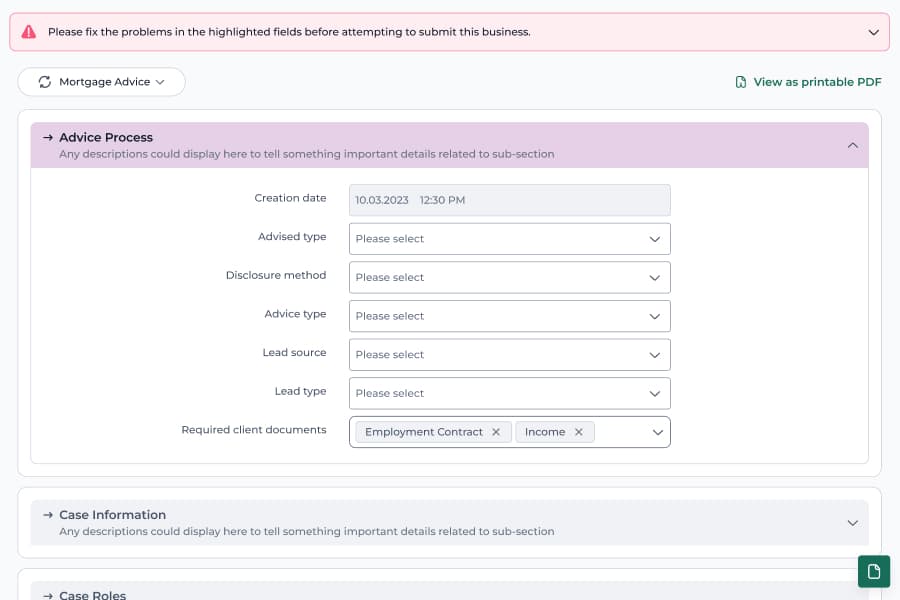This screenshot has height=600, width=900.
Task: Click the Income tag label
Action: 545,432
